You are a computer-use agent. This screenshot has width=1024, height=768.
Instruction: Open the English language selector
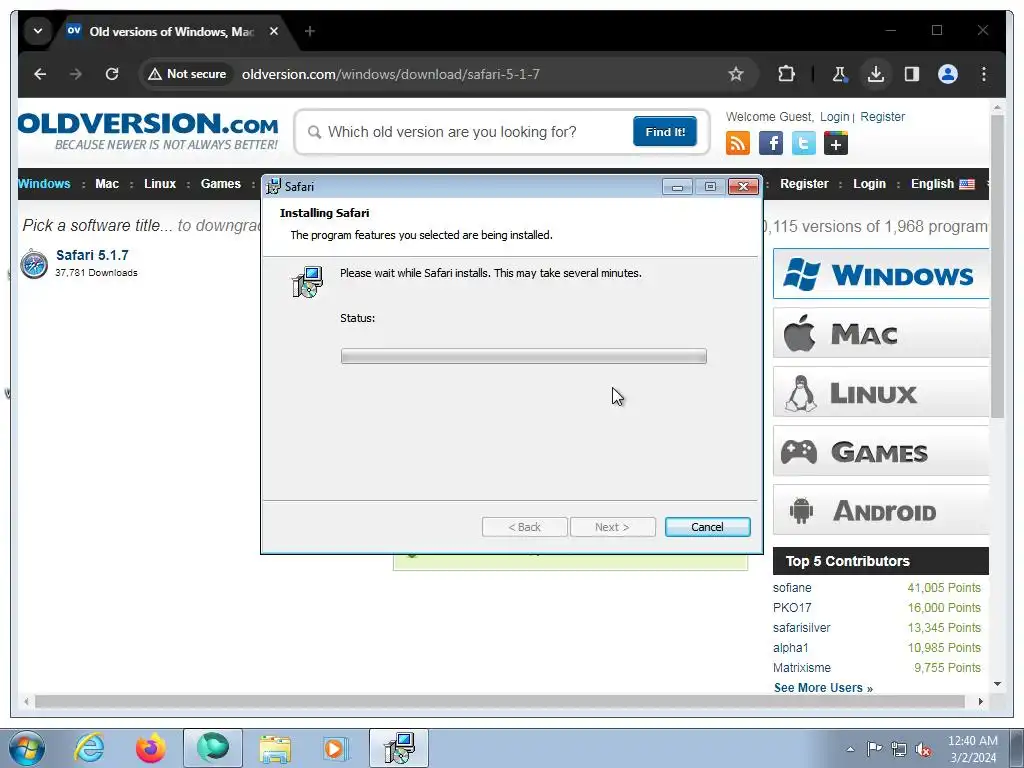coord(942,184)
